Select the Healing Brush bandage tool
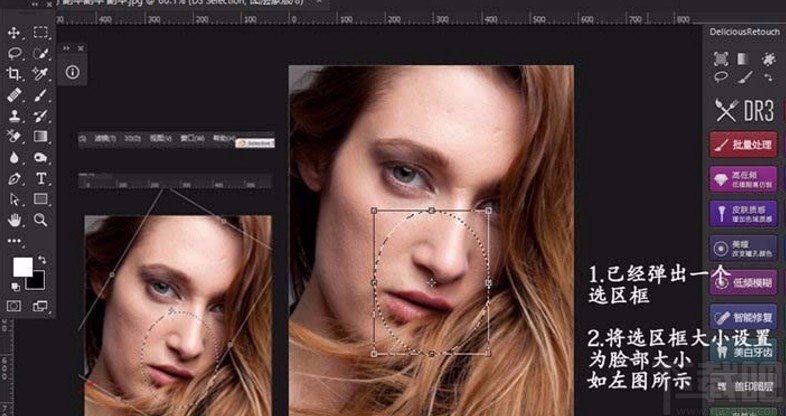Screen dimensions: 786x416 pyautogui.click(x=14, y=95)
